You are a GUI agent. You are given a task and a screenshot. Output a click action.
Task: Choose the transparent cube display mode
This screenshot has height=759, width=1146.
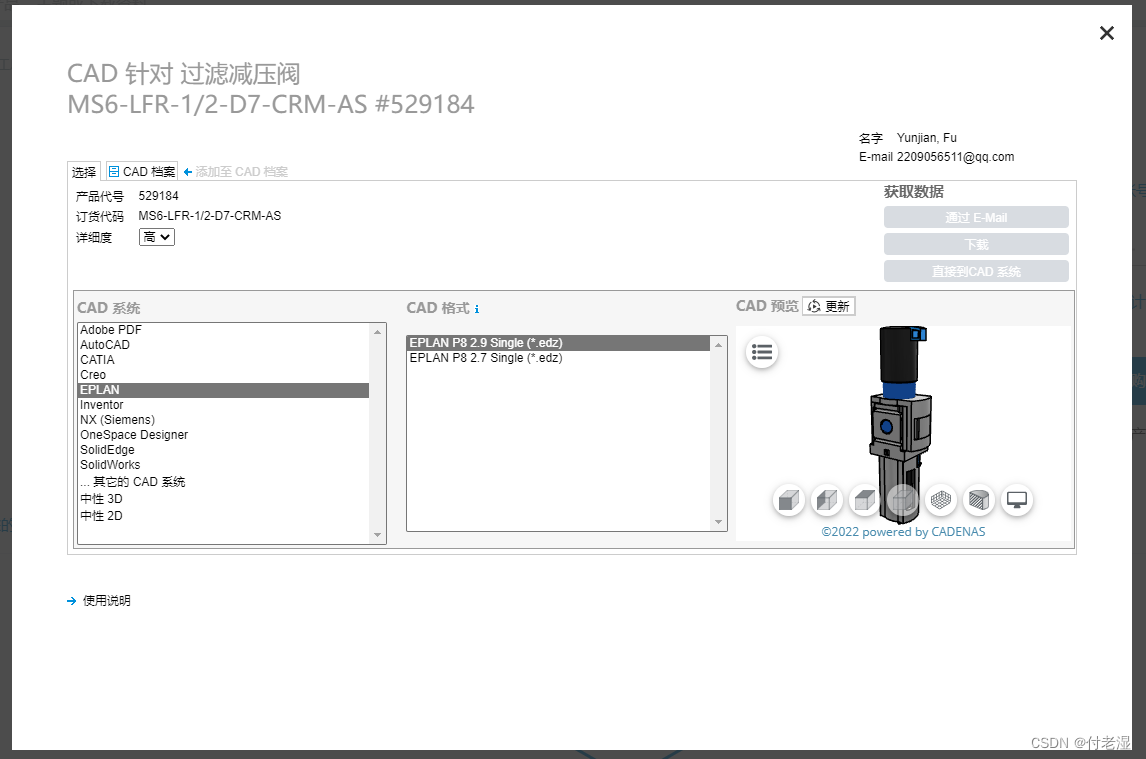[902, 500]
